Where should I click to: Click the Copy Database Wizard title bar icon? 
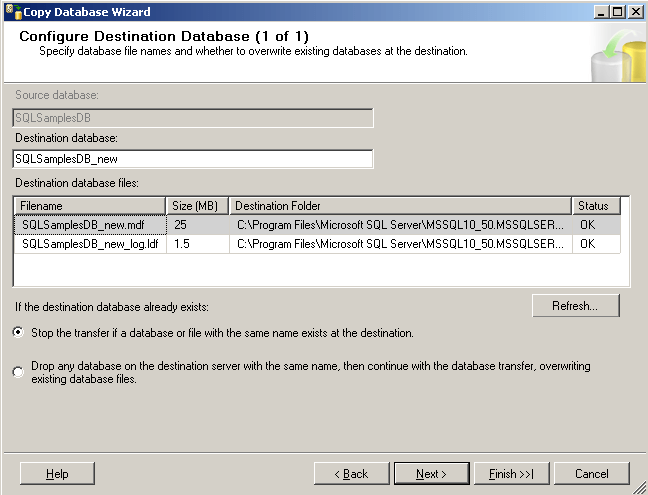(x=14, y=12)
